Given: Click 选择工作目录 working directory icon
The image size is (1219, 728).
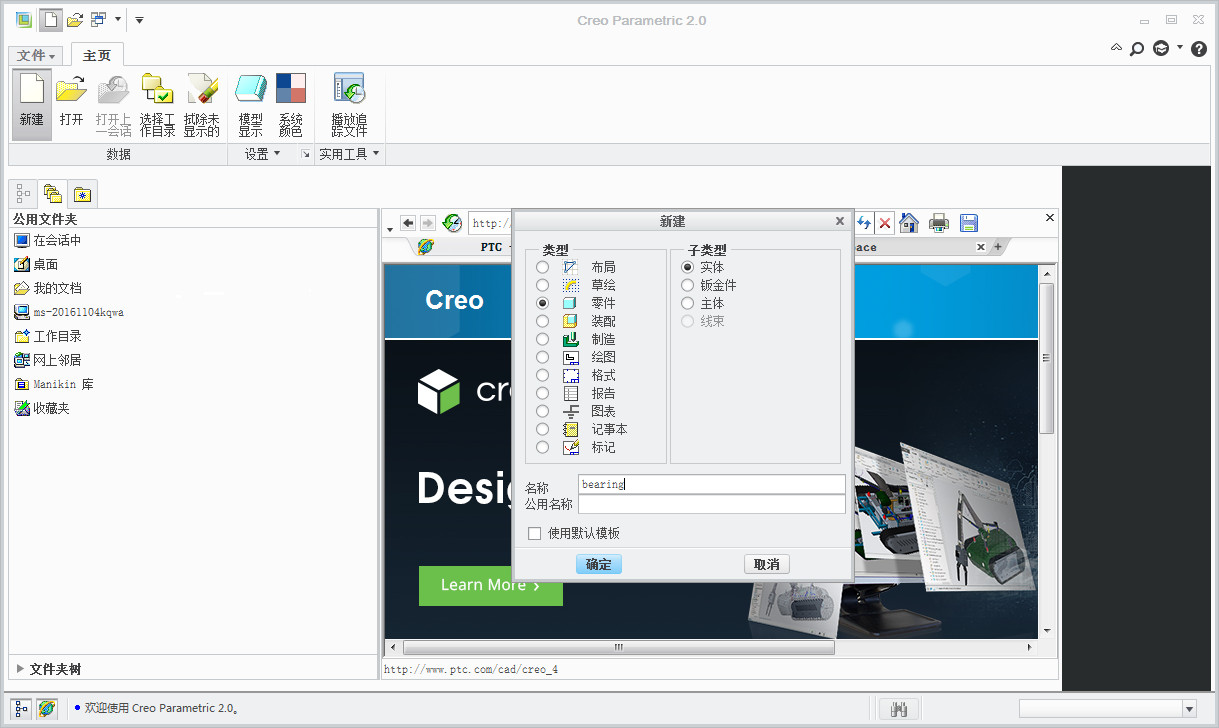Looking at the screenshot, I should coord(157,104).
